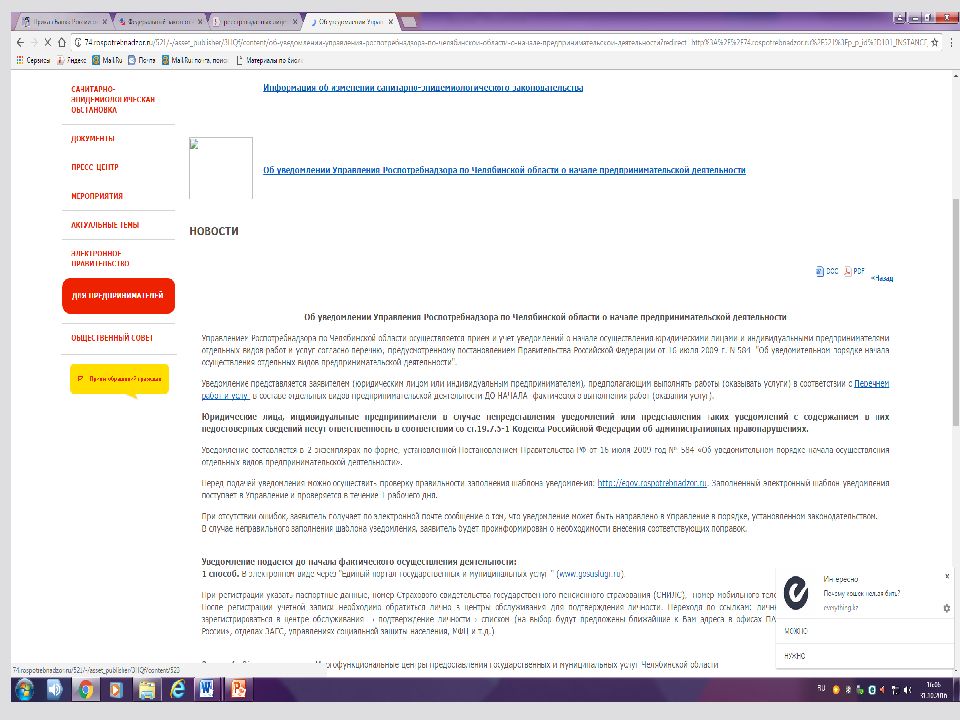Open File Explorer from taskbar
960x720 pixels.
coord(146,689)
